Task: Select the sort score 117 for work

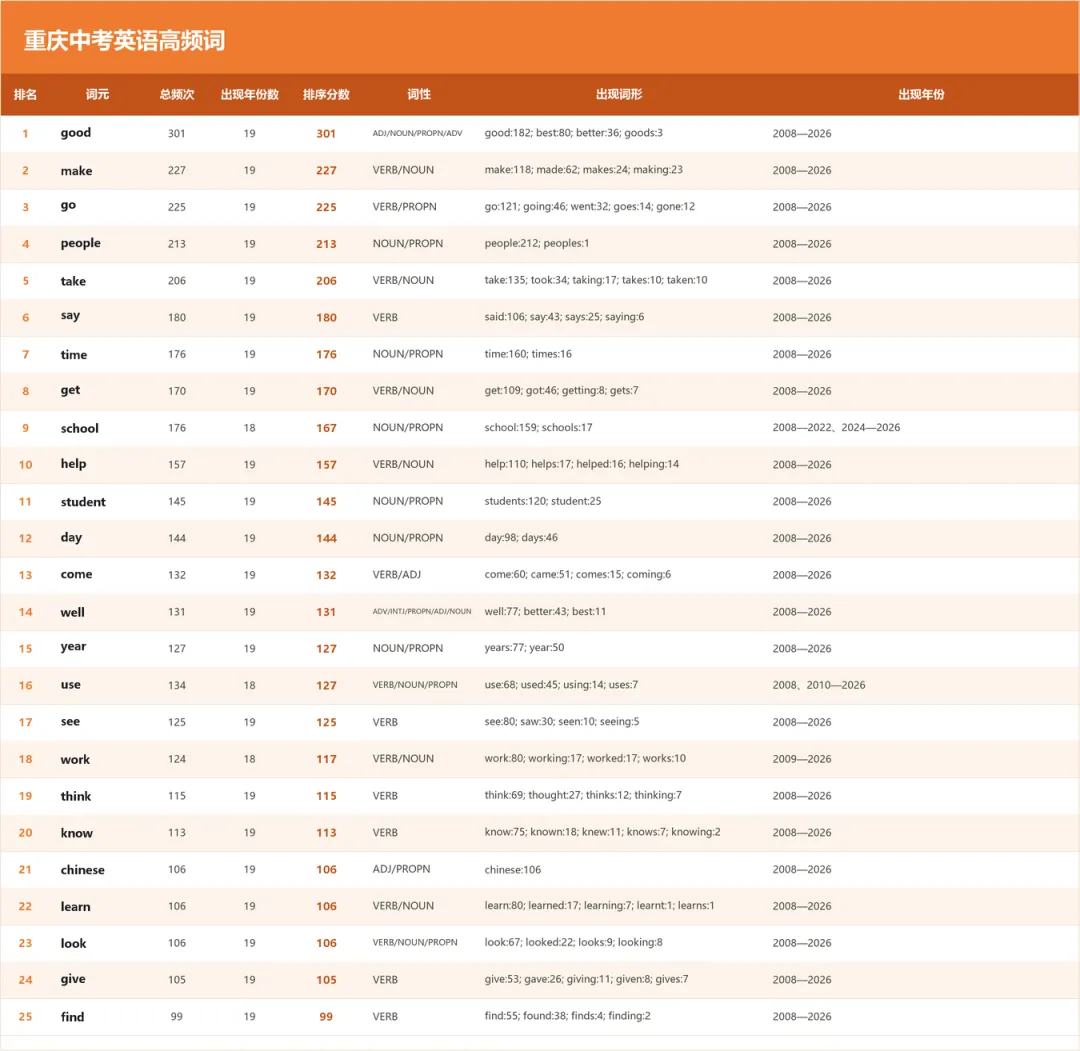Action: [x=326, y=759]
